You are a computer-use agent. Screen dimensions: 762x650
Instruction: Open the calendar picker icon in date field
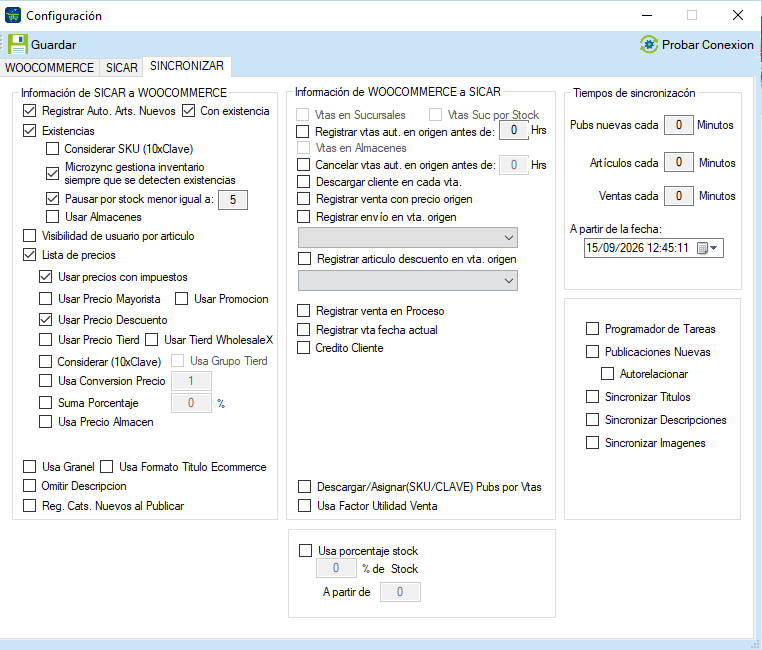[x=702, y=248]
